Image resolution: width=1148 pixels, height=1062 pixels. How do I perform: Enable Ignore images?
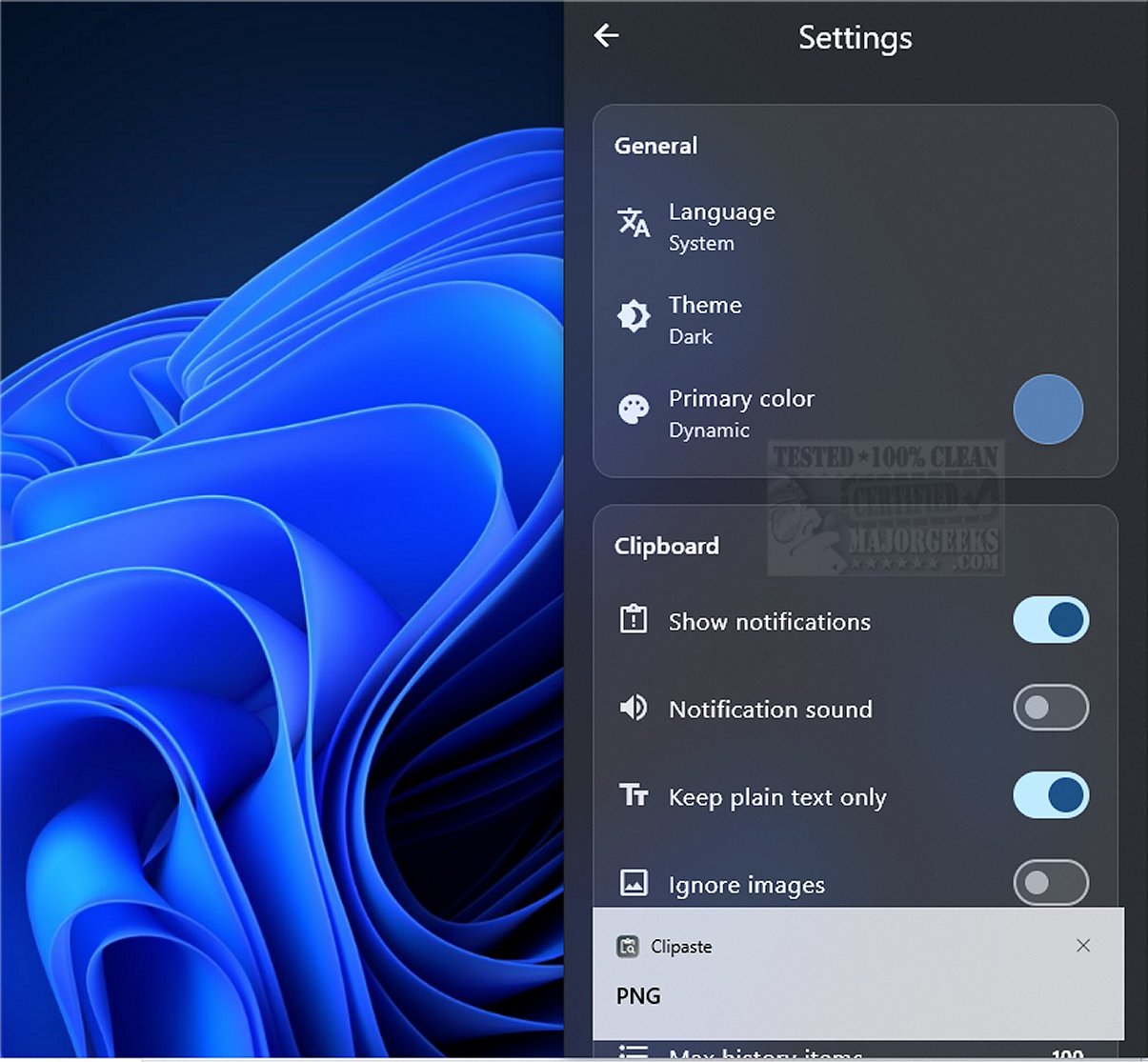coord(1049,883)
